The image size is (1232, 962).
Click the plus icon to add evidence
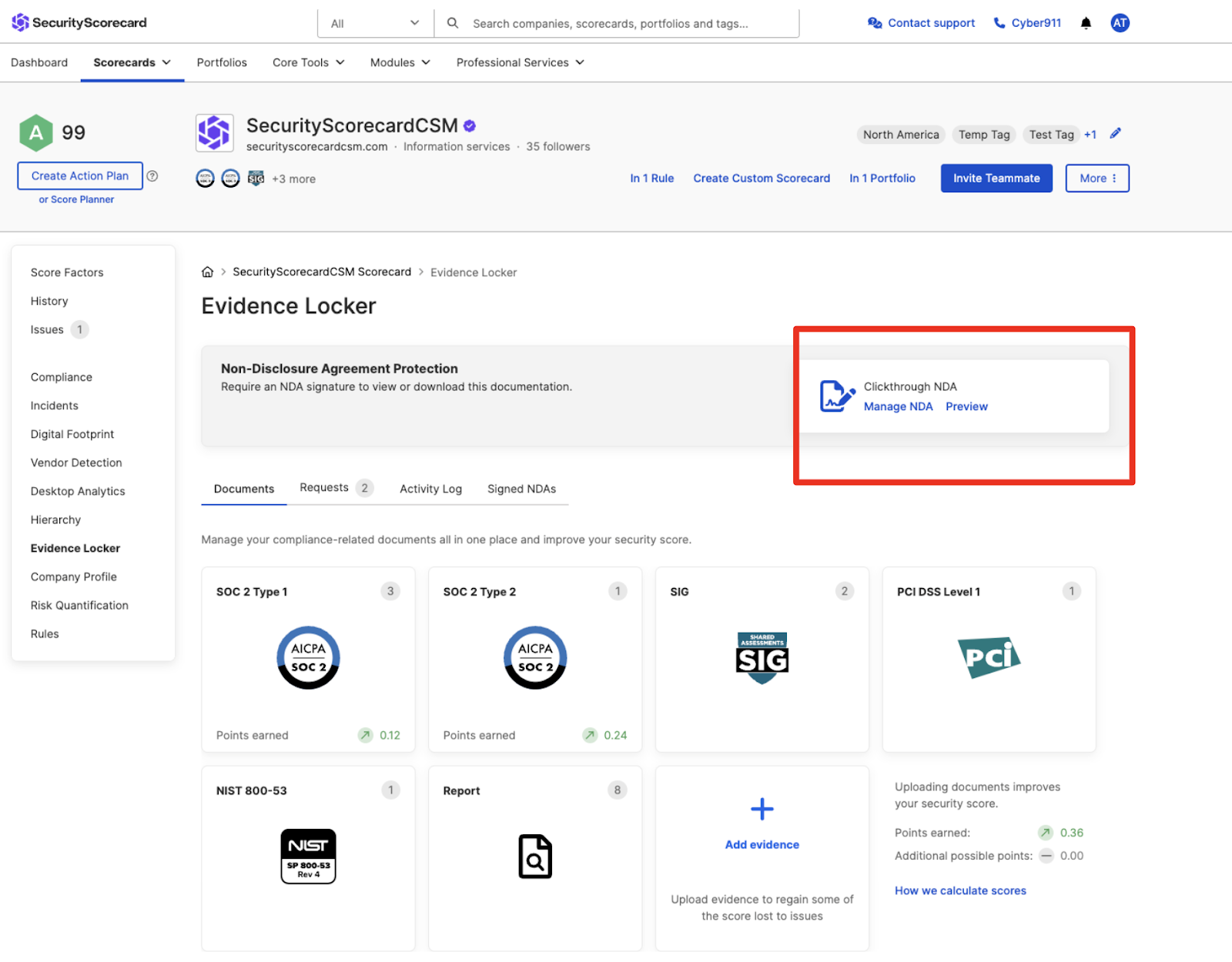(x=762, y=809)
